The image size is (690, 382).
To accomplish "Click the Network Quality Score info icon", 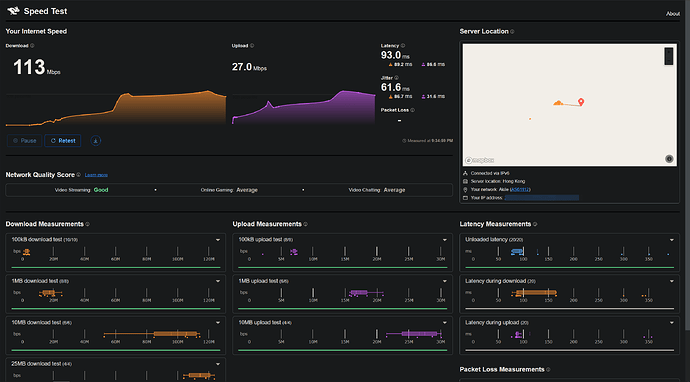I will coord(78,175).
